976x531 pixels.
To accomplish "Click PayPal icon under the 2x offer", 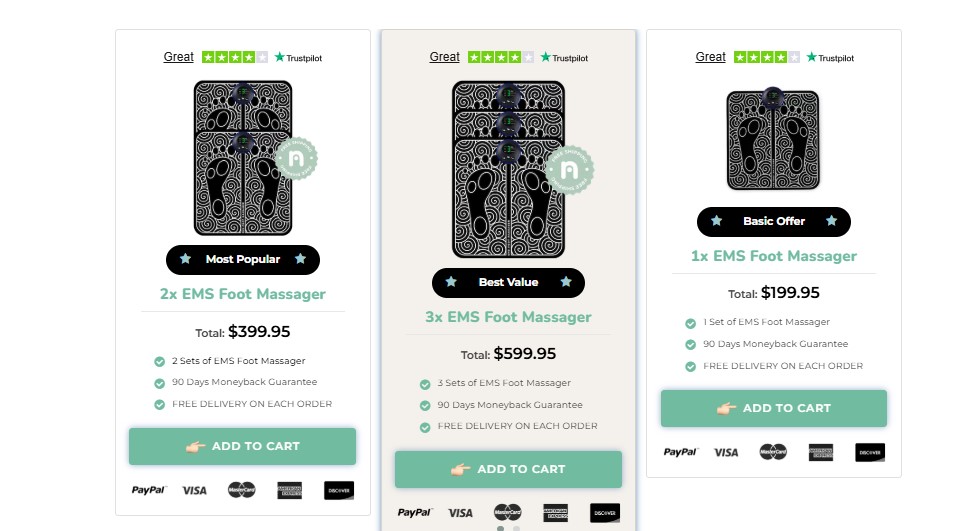I will [149, 490].
